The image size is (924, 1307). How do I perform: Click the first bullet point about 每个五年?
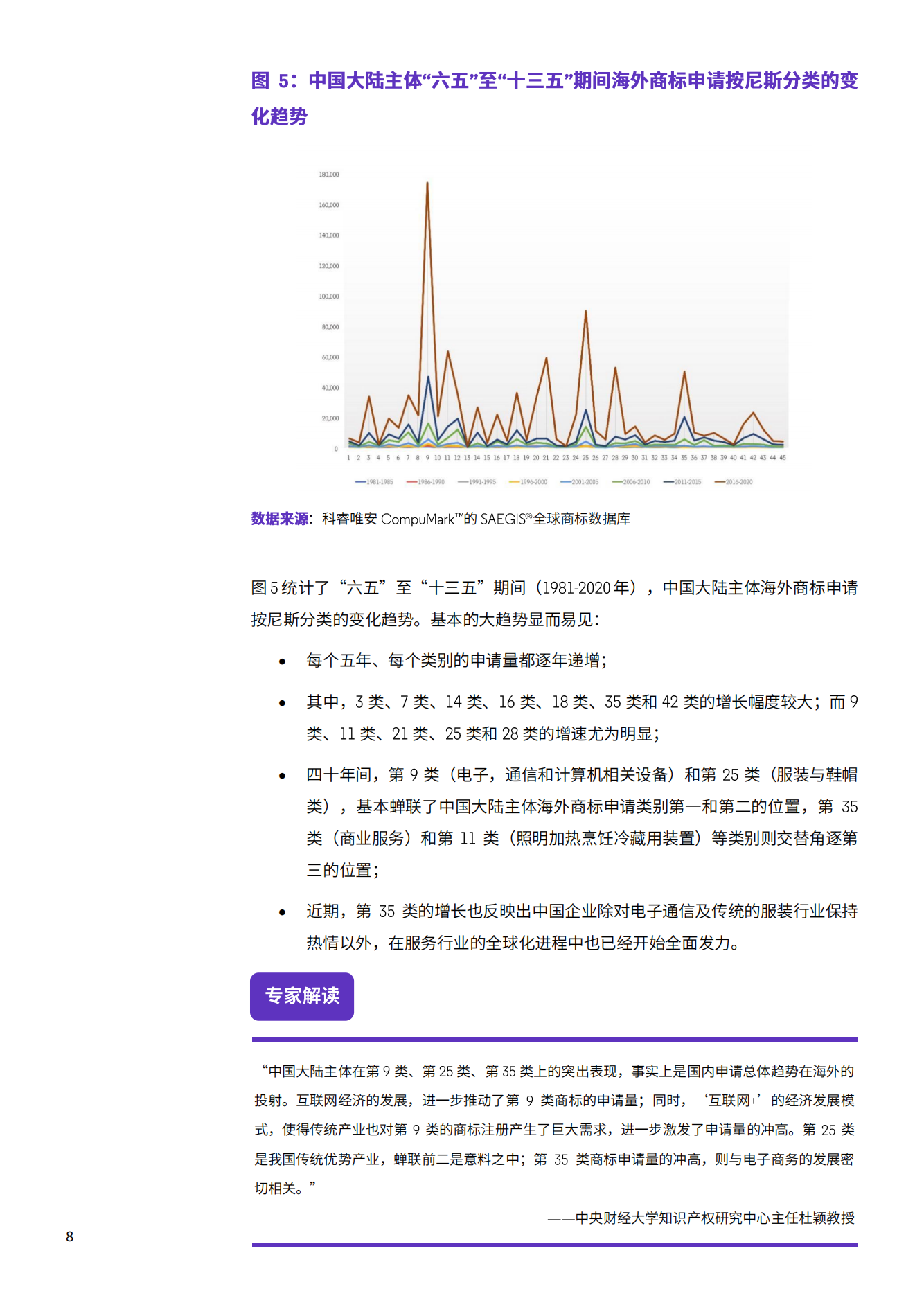click(456, 661)
